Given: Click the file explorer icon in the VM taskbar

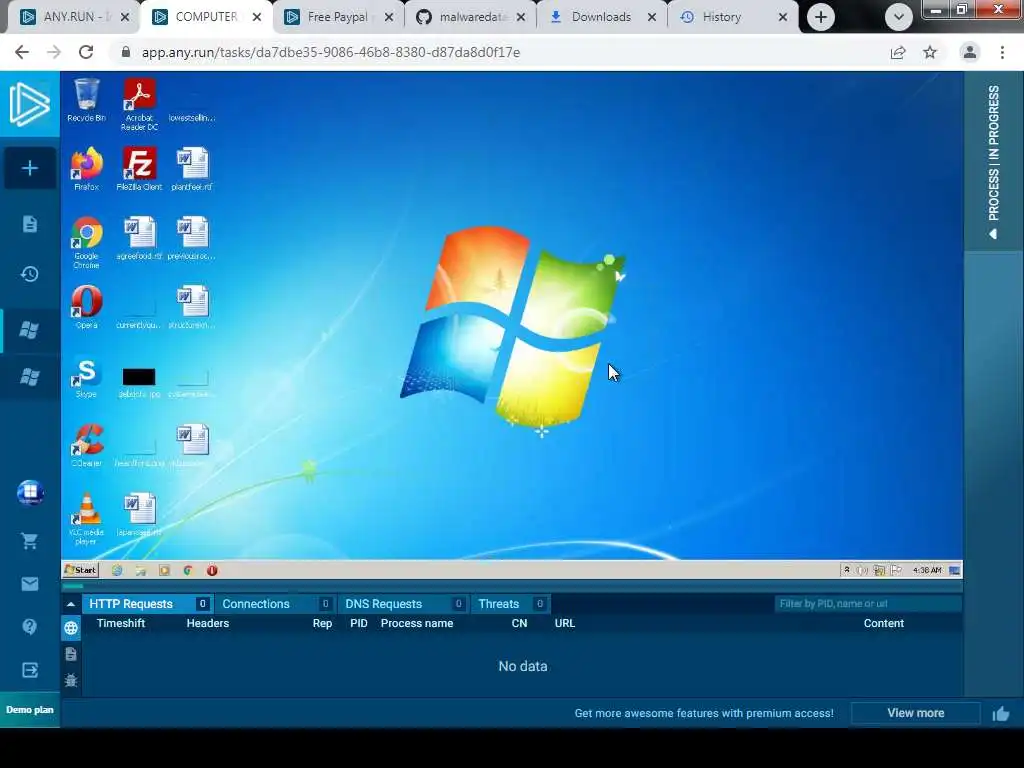Looking at the screenshot, I should [141, 570].
